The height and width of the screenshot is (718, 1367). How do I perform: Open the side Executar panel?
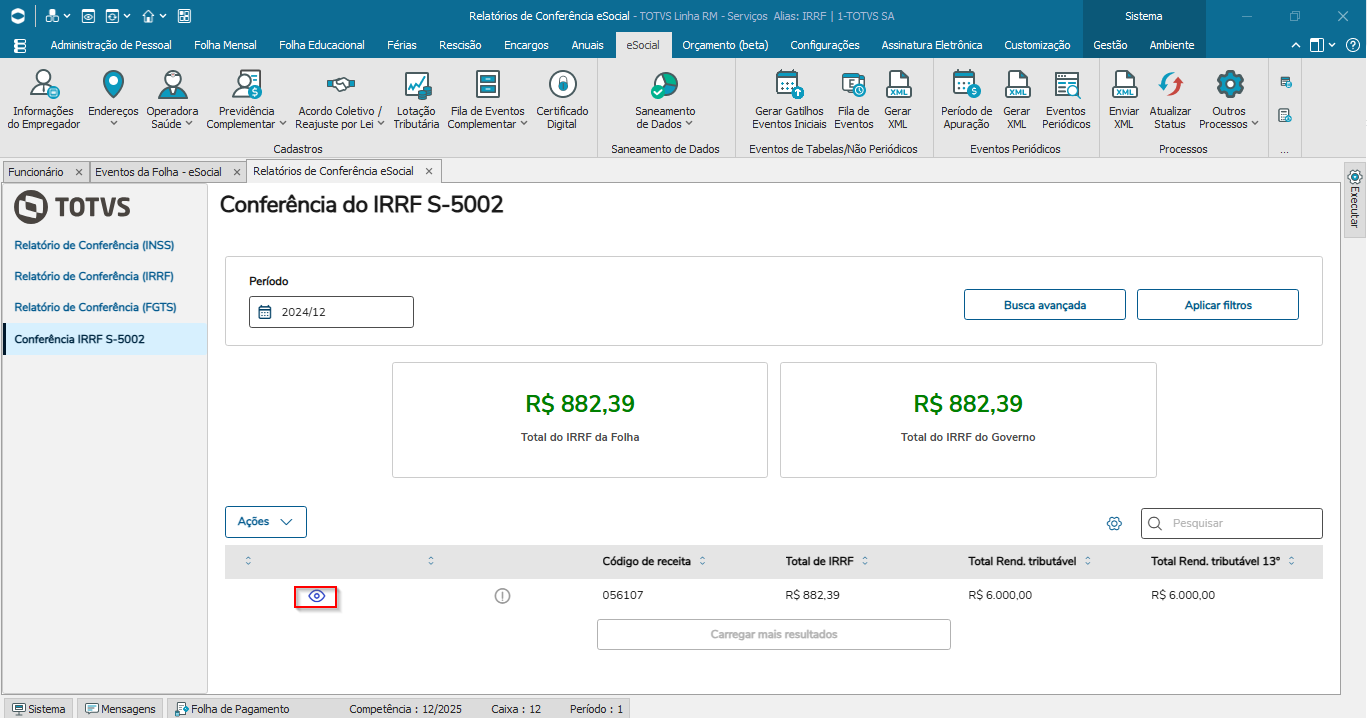coord(1355,199)
